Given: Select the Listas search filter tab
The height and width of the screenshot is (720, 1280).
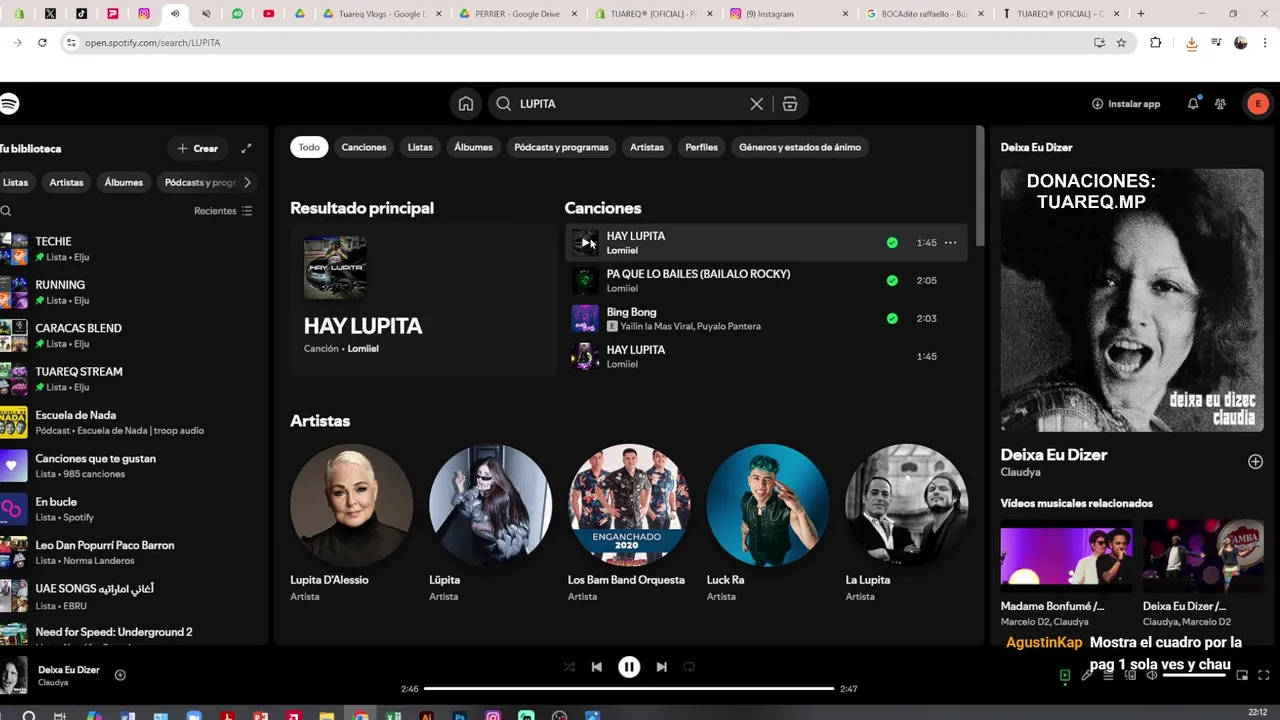Looking at the screenshot, I should pos(420,147).
